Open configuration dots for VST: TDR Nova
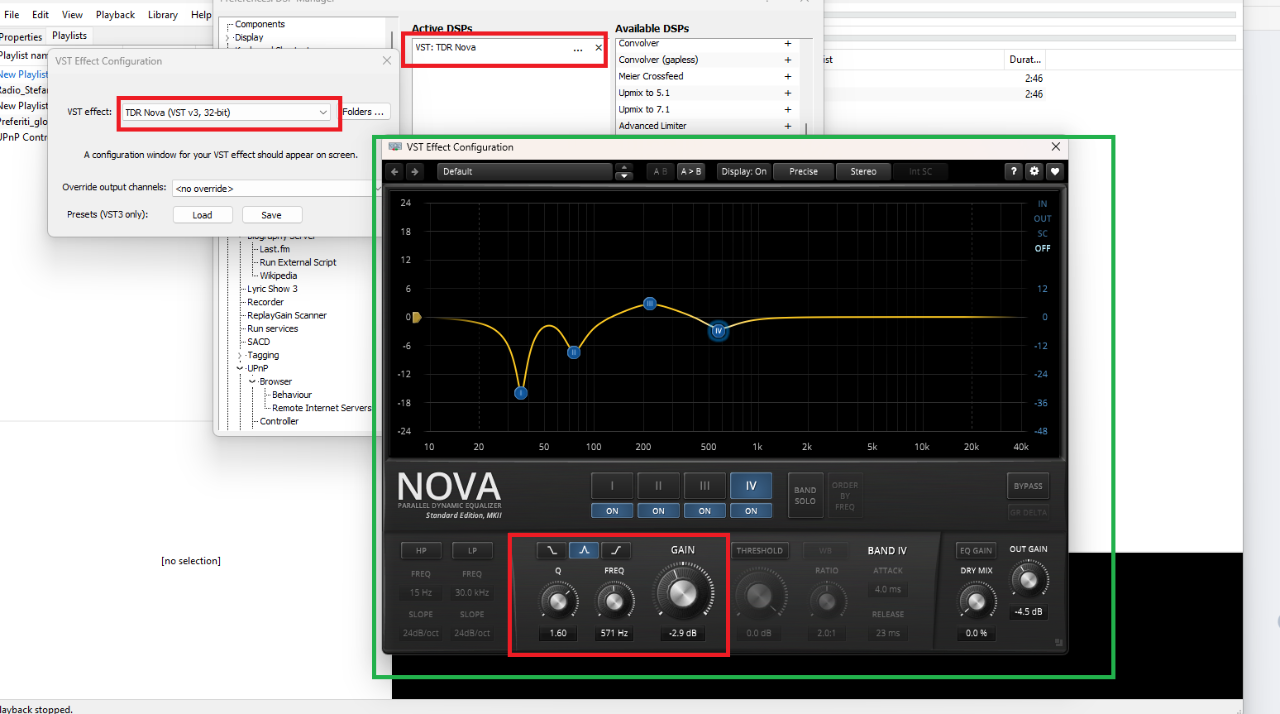The width and height of the screenshot is (1280, 714). click(x=578, y=48)
